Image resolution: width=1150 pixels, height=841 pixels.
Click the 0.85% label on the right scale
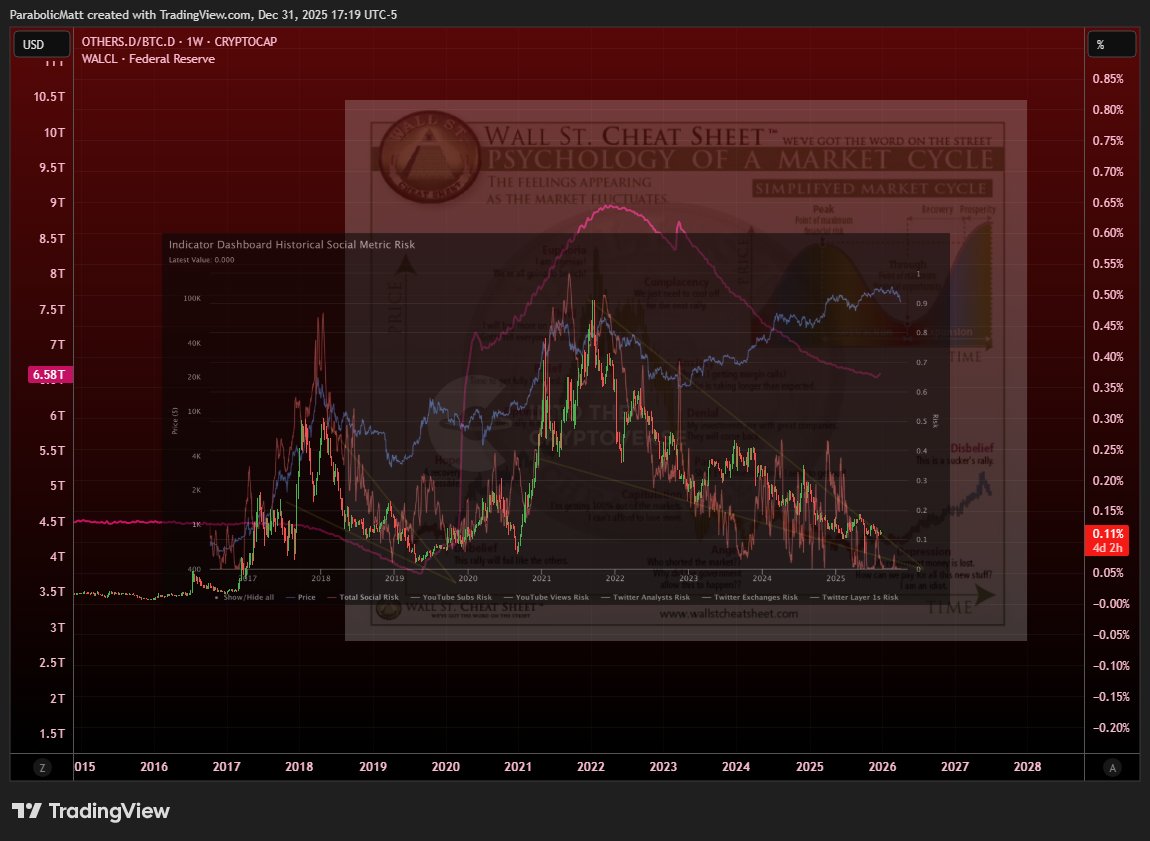[x=1107, y=78]
